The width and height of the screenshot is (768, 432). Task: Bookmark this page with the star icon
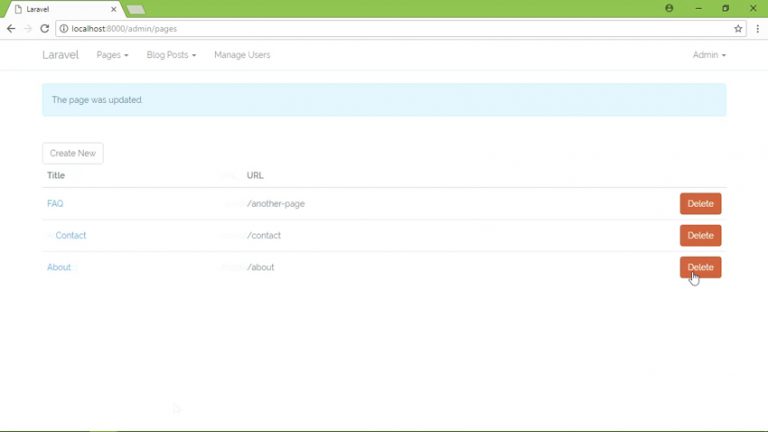[738, 29]
